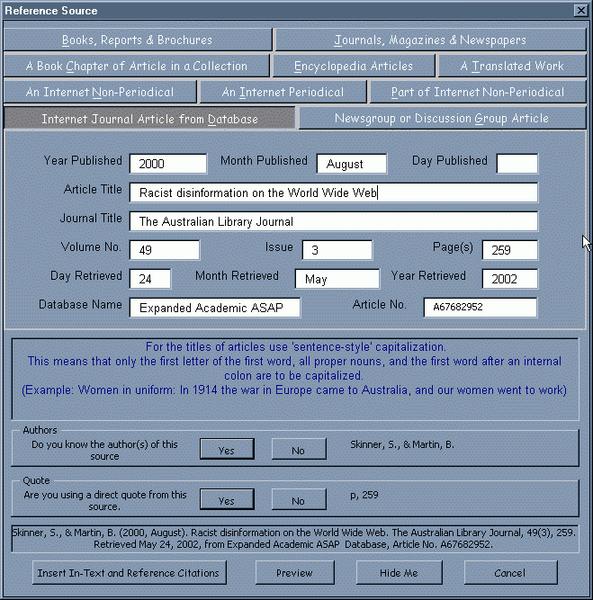Click Insert In-Text and Reference Citations
Image resolution: width=593 pixels, height=600 pixels.
pos(129,572)
